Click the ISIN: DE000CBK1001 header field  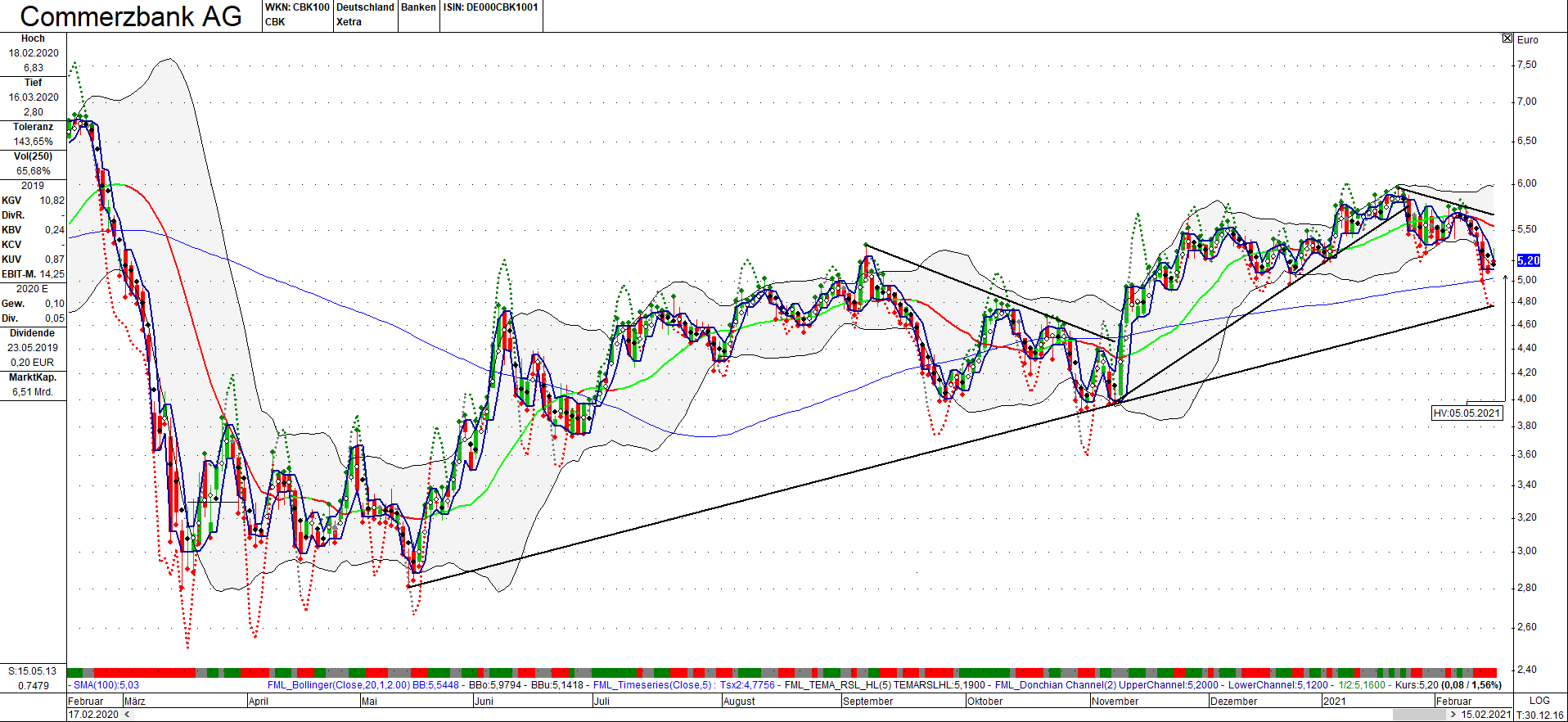pos(491,7)
